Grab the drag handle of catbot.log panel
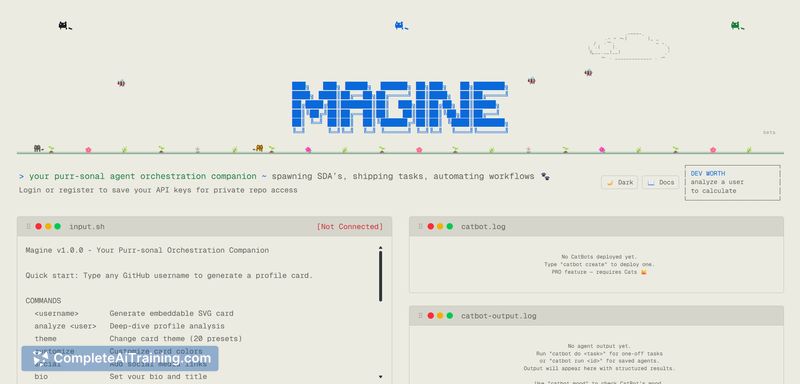The height and width of the screenshot is (384, 800). click(420, 226)
